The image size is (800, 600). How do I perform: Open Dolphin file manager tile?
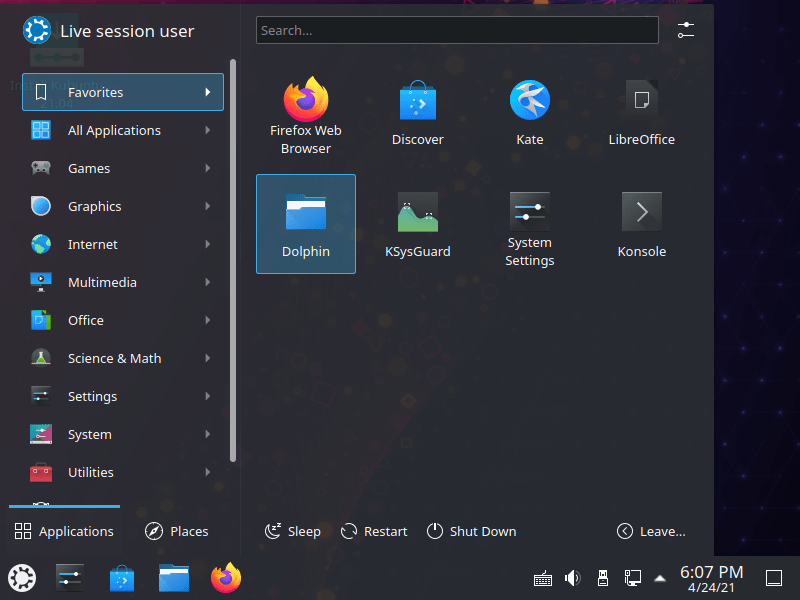pos(306,224)
